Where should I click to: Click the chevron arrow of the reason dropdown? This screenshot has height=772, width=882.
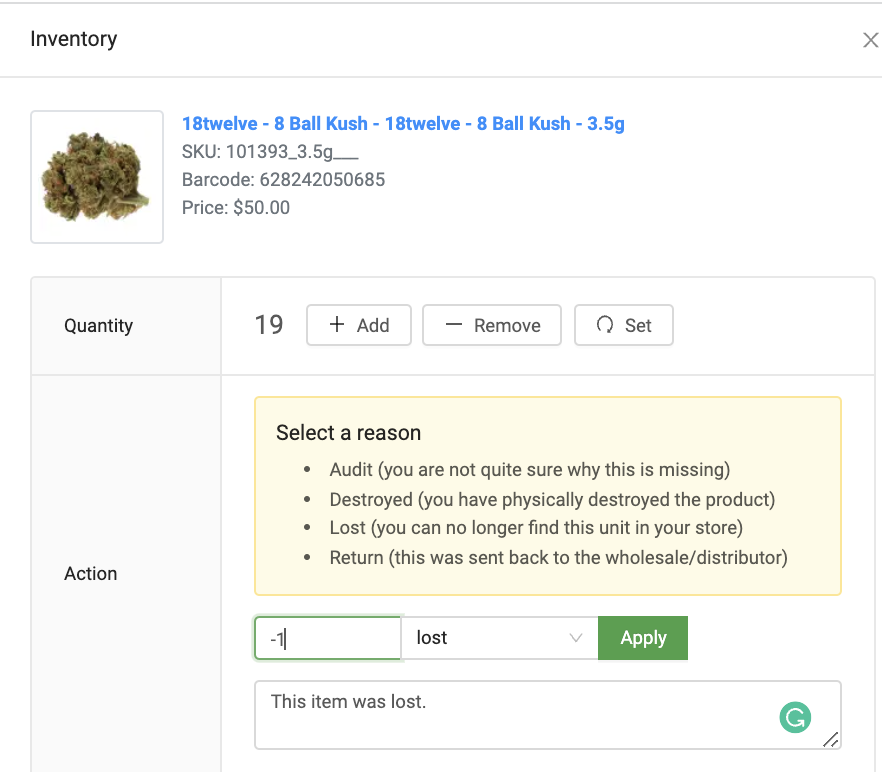point(576,638)
